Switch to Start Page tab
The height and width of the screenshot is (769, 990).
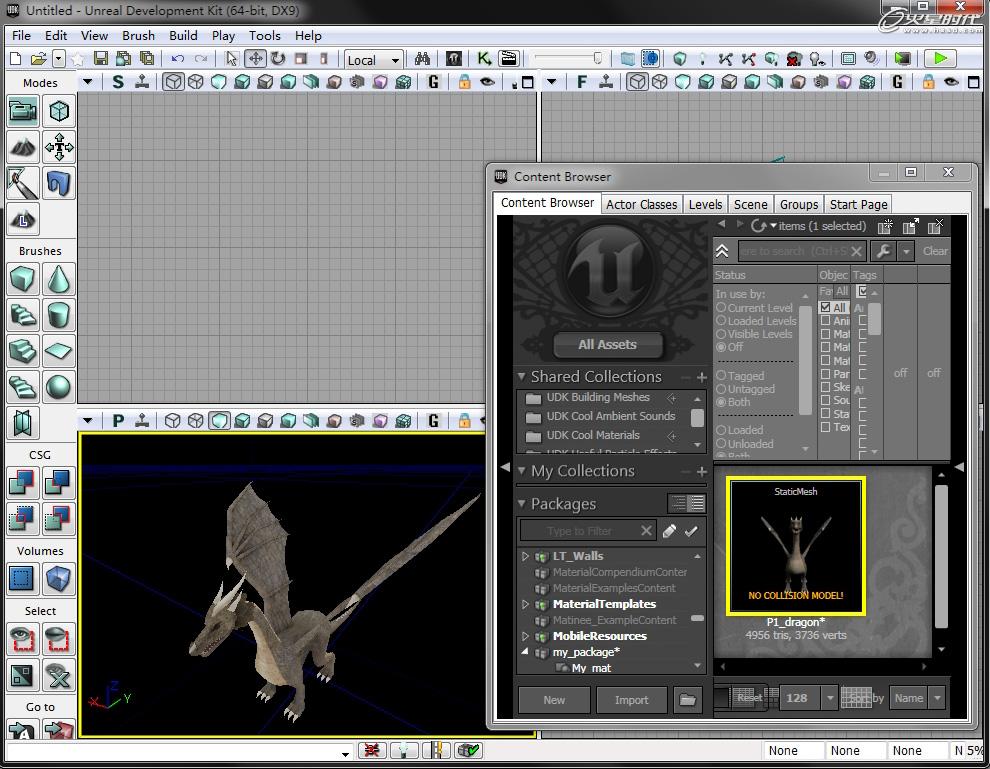[x=859, y=205]
